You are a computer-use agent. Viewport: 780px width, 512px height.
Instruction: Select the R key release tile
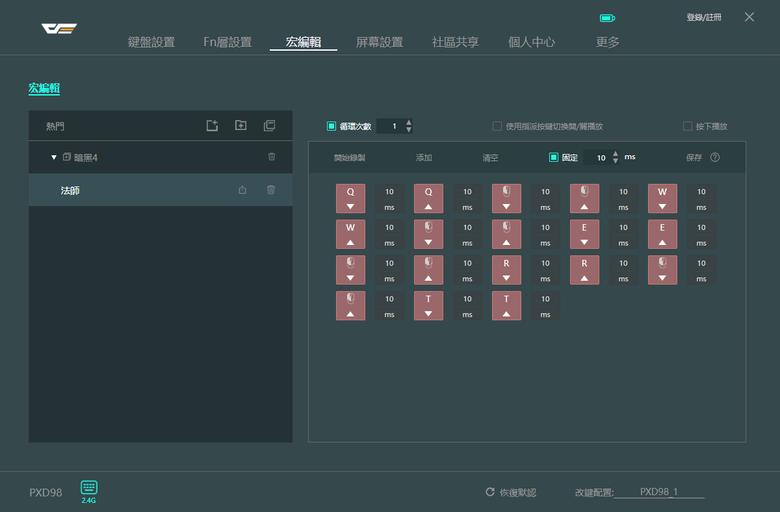click(x=585, y=270)
